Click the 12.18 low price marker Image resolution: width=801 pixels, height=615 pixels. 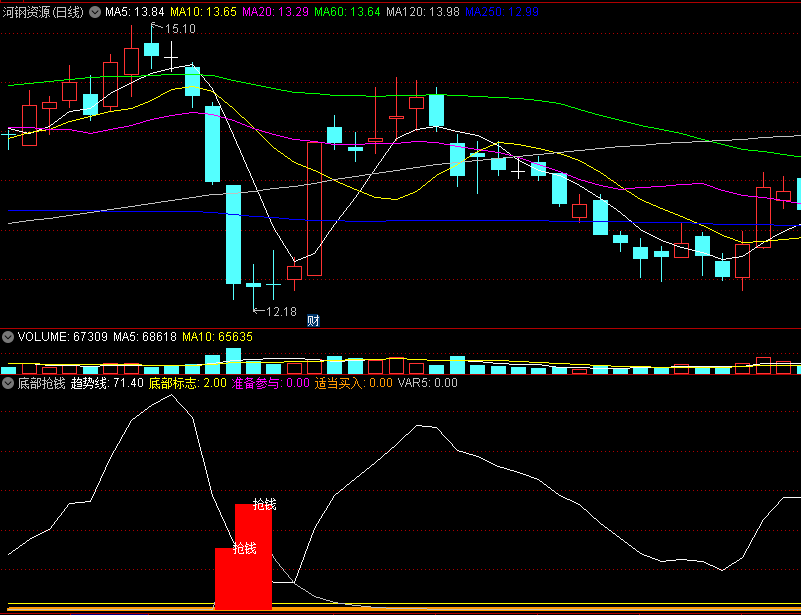pos(281,312)
